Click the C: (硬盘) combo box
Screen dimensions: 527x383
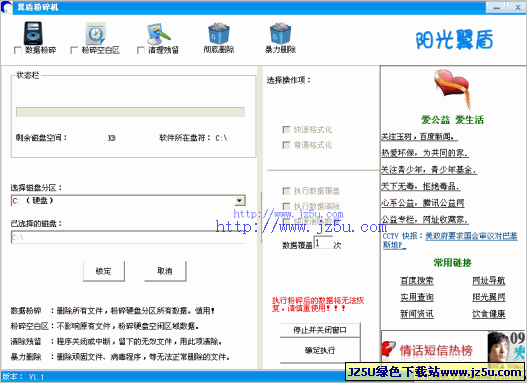point(128,201)
